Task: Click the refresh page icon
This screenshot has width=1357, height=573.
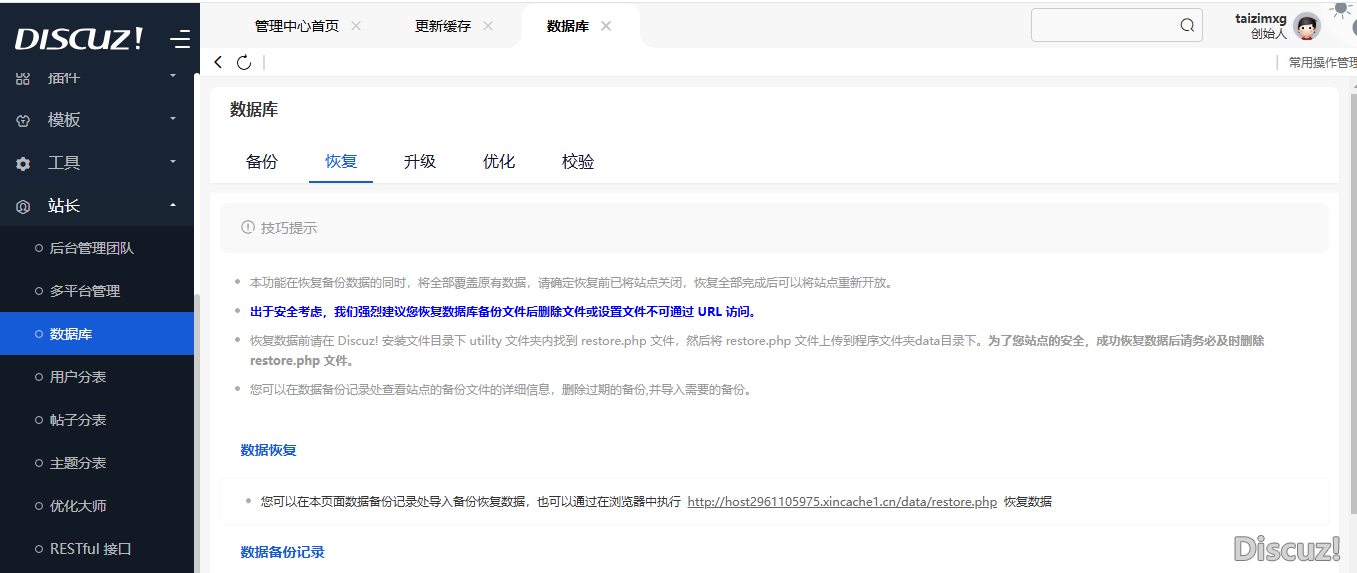Action: coord(244,63)
